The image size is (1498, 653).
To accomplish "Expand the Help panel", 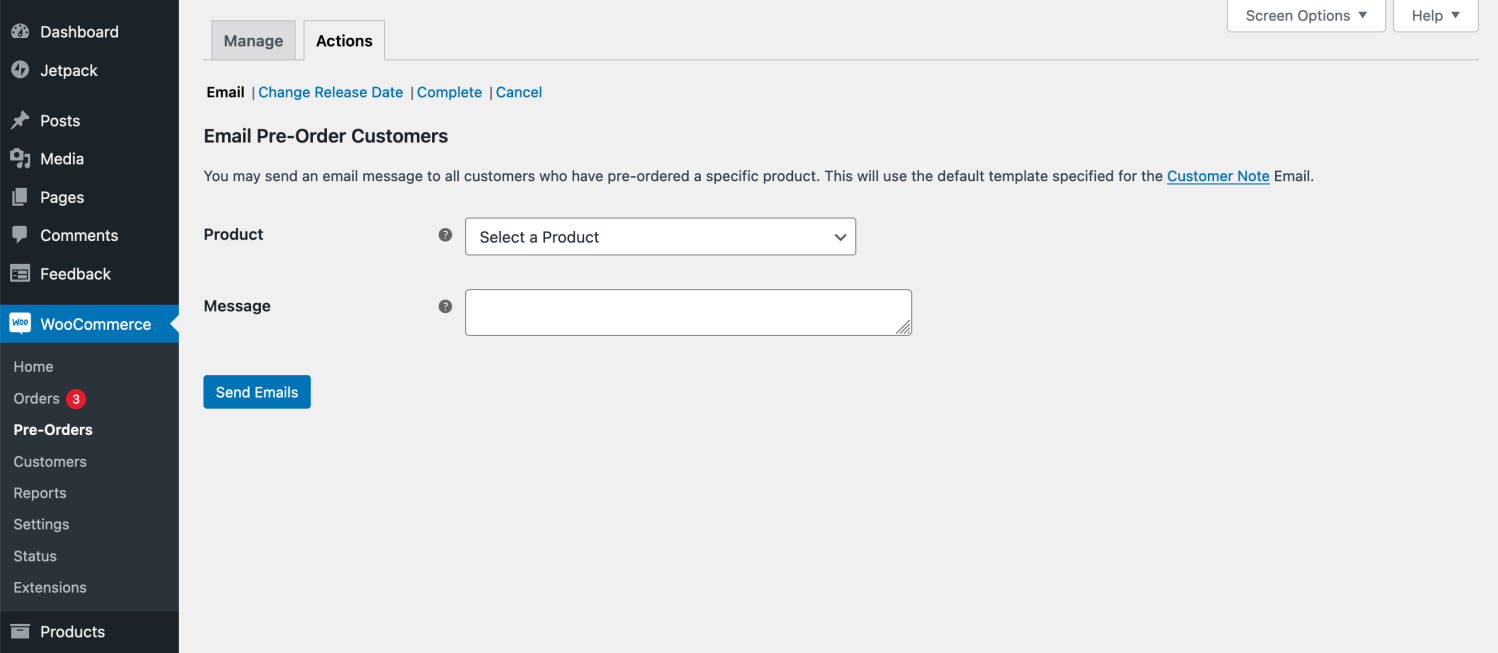I will 1435,15.
